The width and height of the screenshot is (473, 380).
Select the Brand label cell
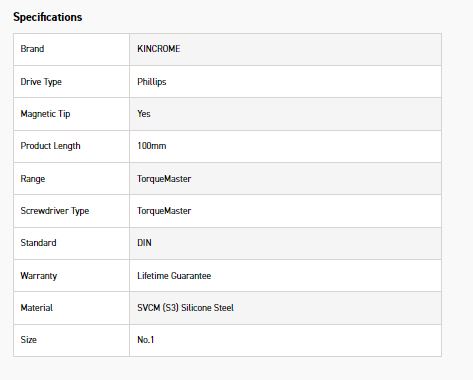(x=71, y=49)
